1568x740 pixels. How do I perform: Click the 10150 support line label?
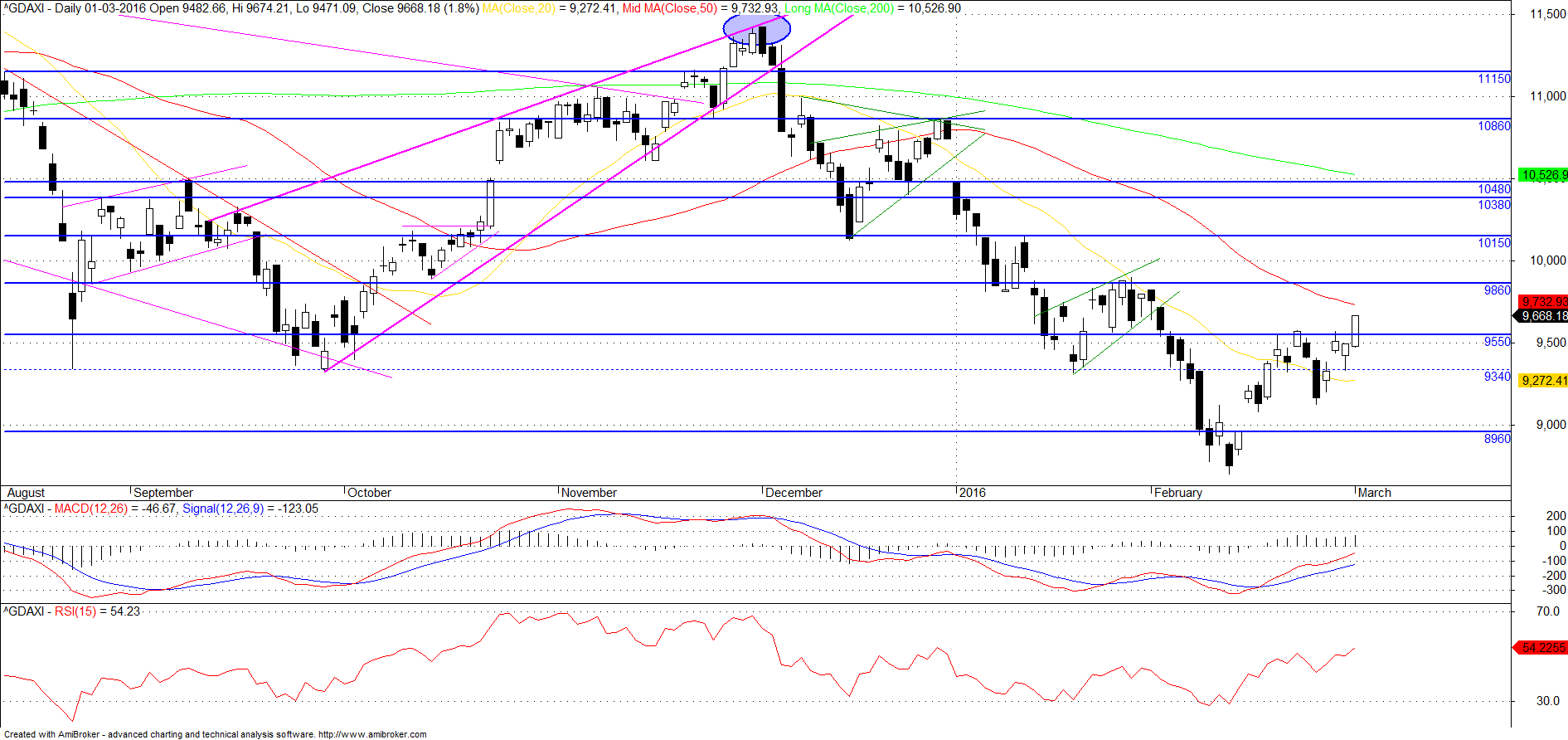(x=1494, y=243)
